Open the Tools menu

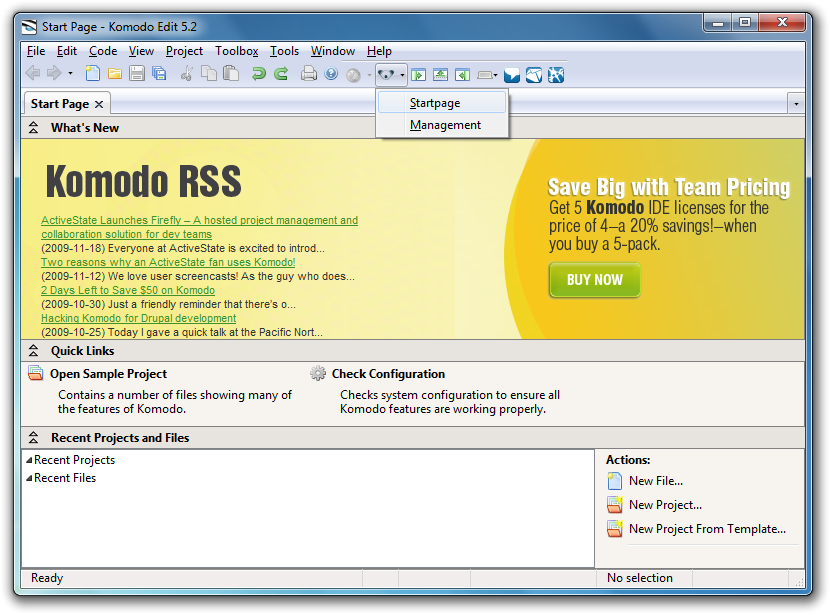point(284,51)
